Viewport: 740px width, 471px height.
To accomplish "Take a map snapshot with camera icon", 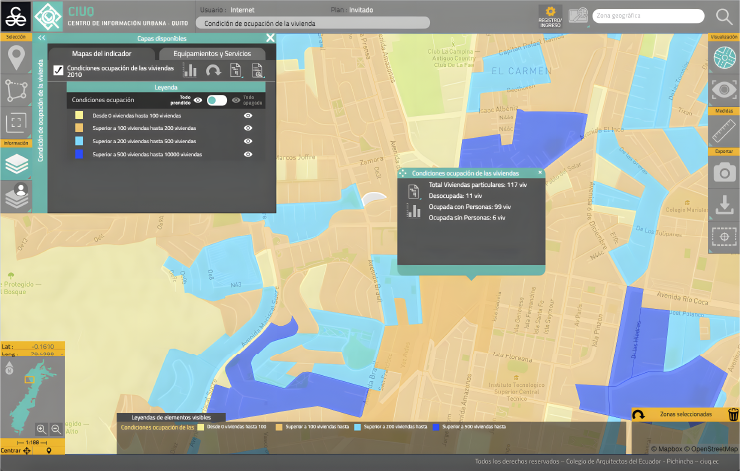I will click(x=725, y=172).
